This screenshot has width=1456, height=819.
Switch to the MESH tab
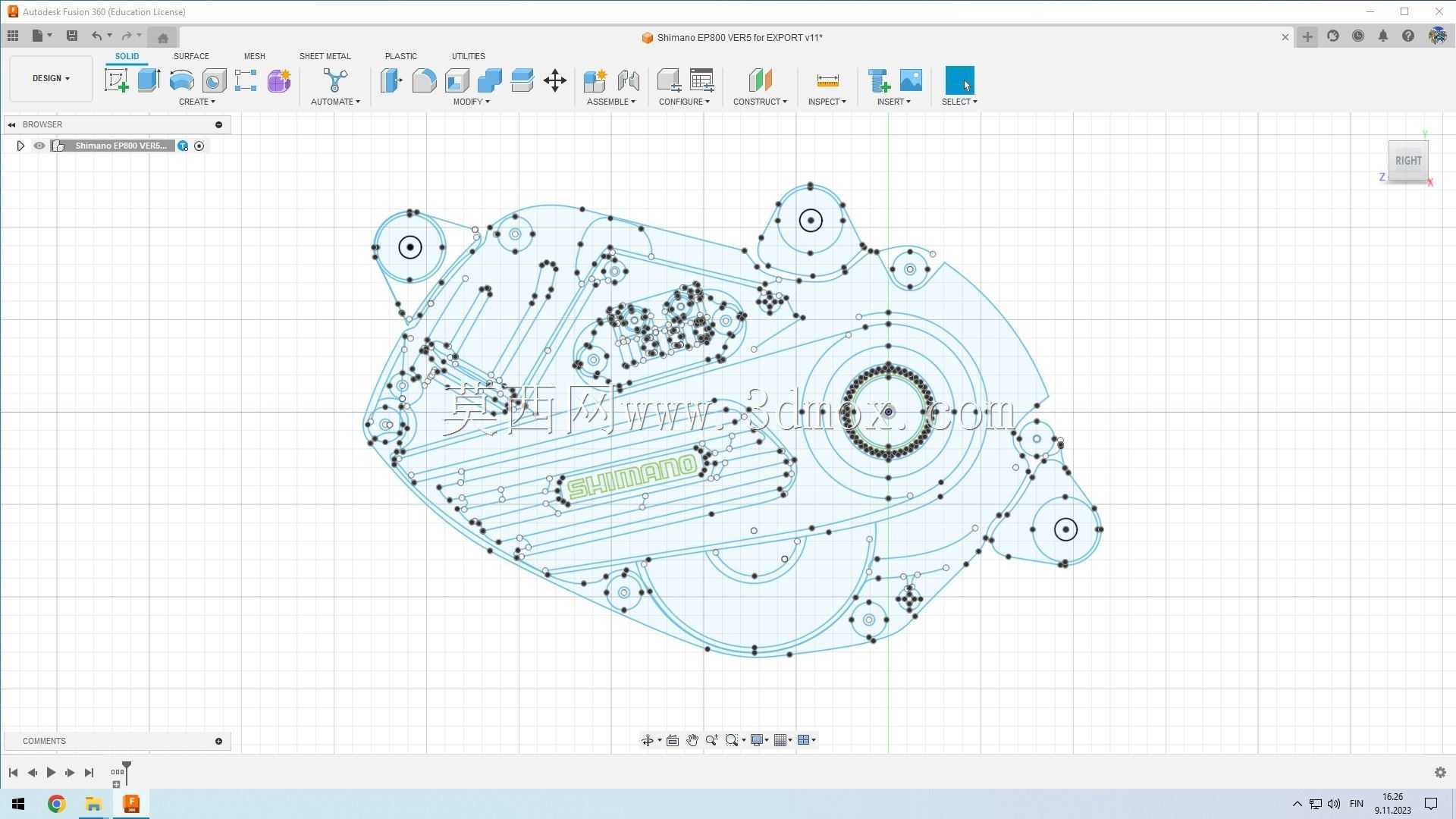pyautogui.click(x=255, y=56)
